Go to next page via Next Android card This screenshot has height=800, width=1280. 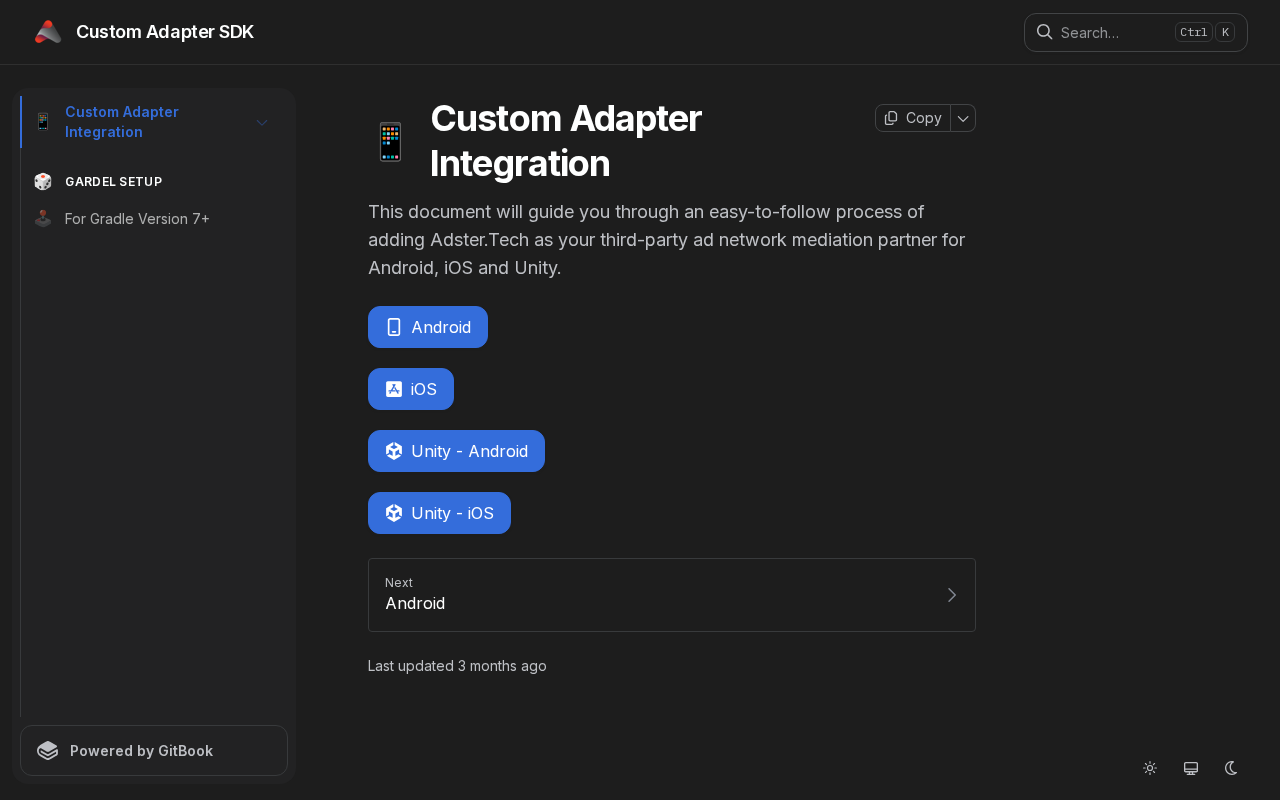click(x=671, y=595)
